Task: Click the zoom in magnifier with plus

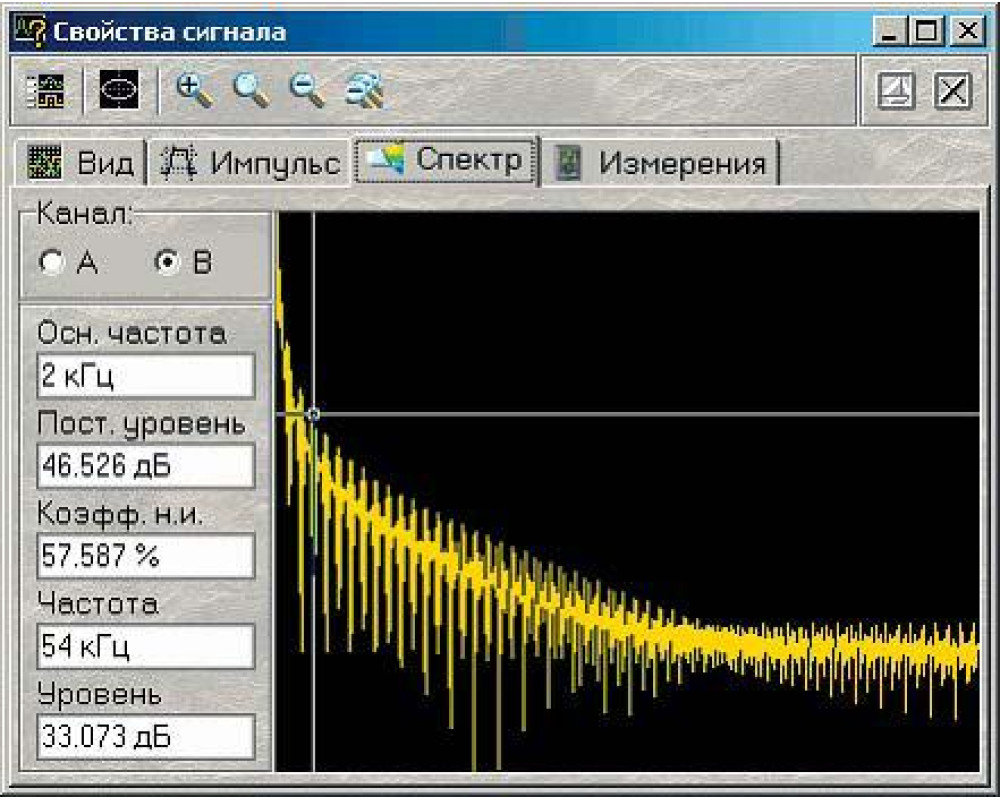Action: 193,91
